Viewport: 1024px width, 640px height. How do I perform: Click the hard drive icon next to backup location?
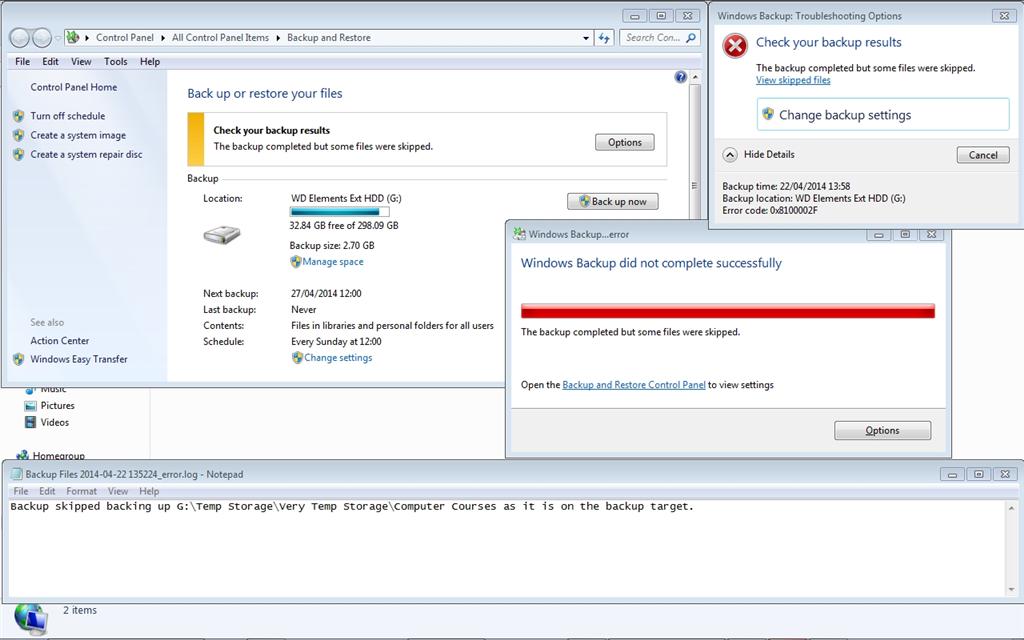[x=221, y=236]
